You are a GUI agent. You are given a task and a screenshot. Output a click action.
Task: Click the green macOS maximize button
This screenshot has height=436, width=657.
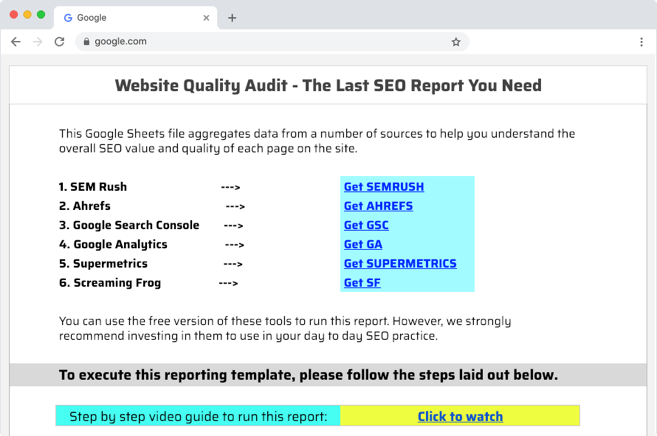coord(41,15)
